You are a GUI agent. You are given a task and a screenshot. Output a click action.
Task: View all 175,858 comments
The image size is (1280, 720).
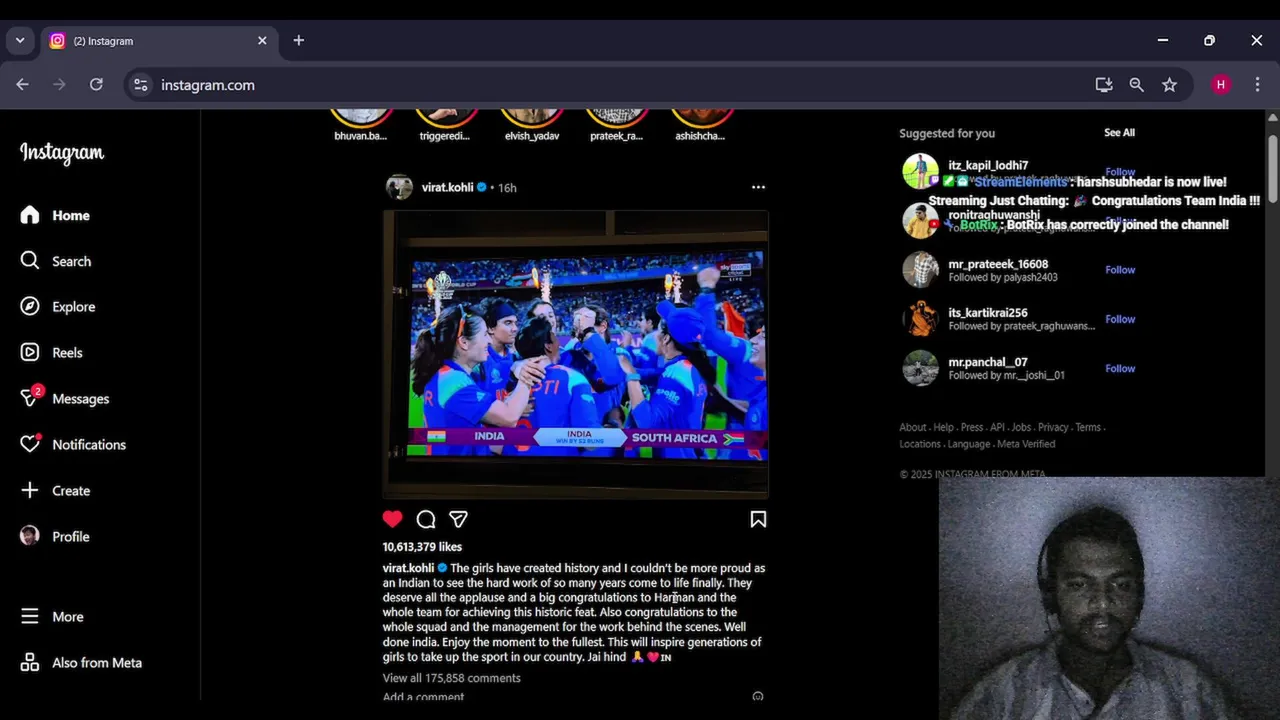[x=451, y=678]
